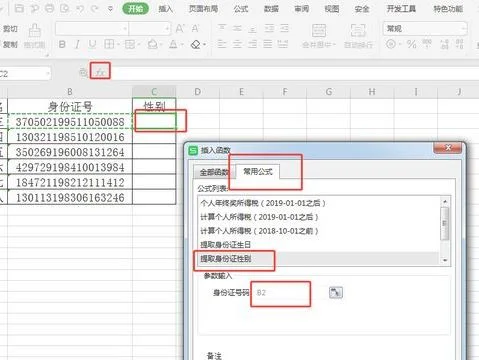Click the decrease decimal places icon
Viewport: 479px width, 360px height.
(460, 44)
